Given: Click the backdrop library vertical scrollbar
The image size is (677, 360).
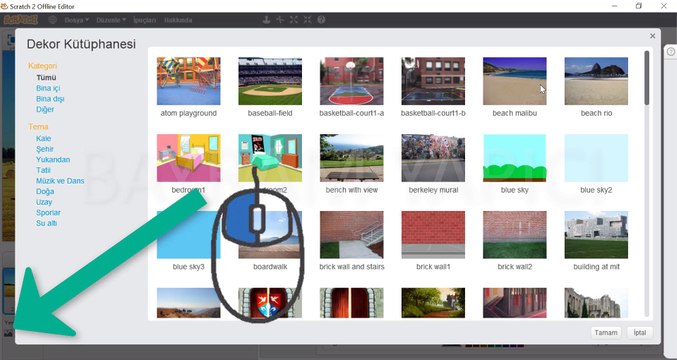Looking at the screenshot, I should 646,78.
